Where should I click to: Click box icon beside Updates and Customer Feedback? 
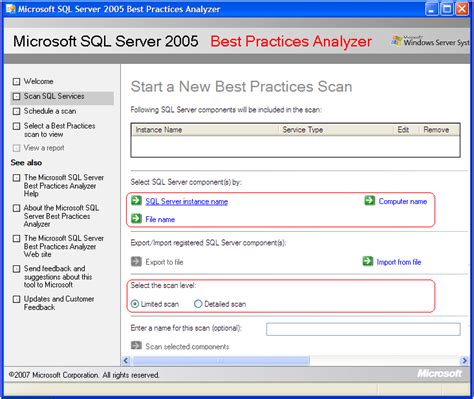click(x=16, y=299)
